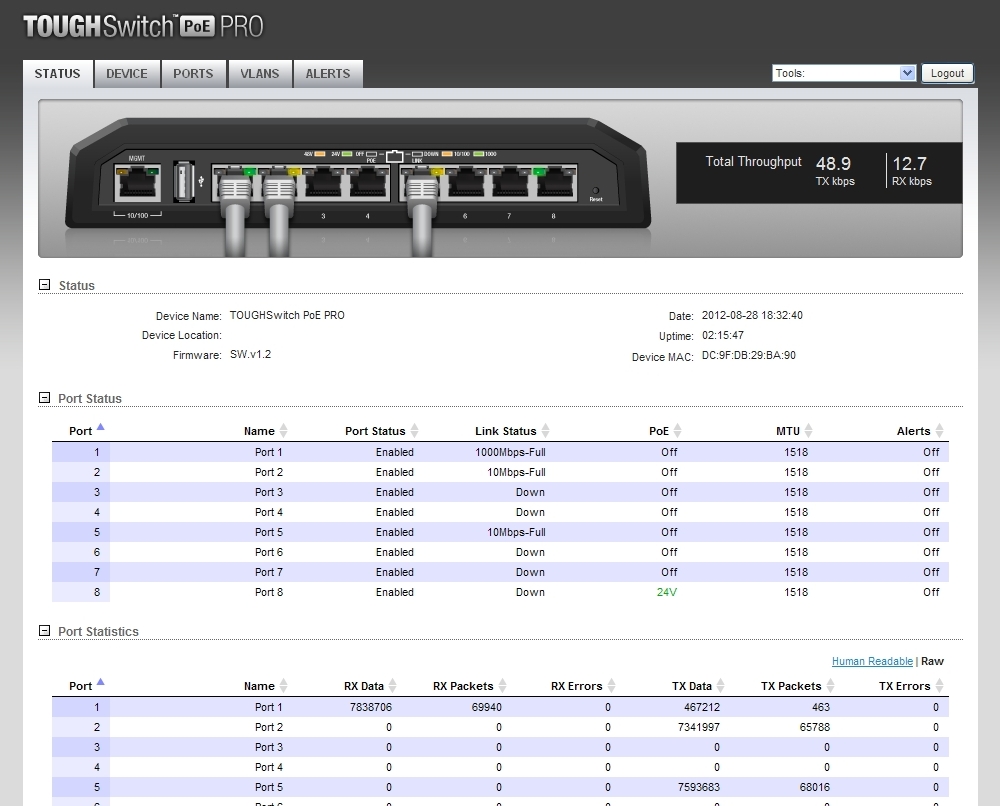Click Port 4's MTU value 1518

coord(796,512)
